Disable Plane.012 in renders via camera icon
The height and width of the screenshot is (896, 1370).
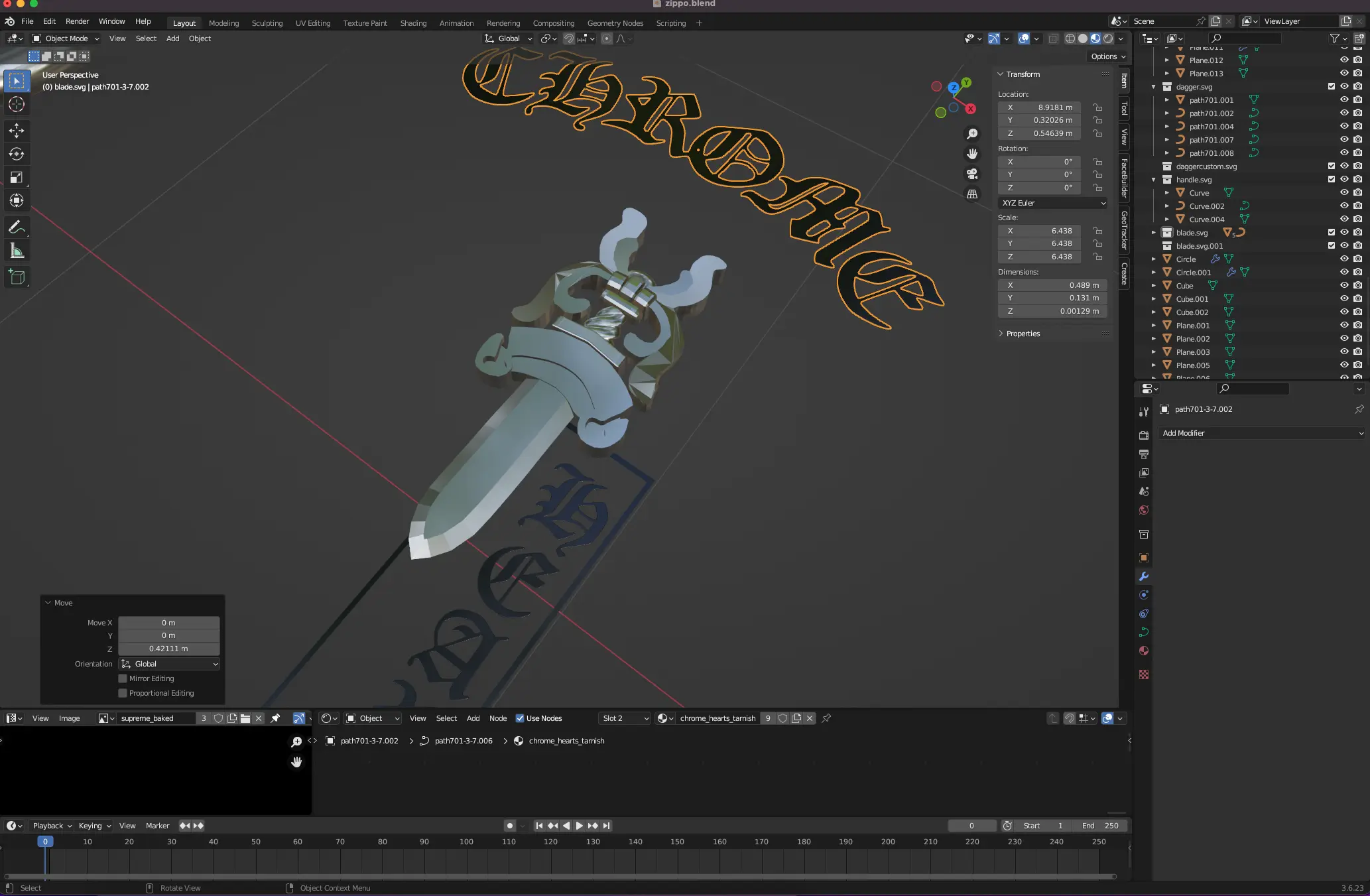(x=1357, y=60)
